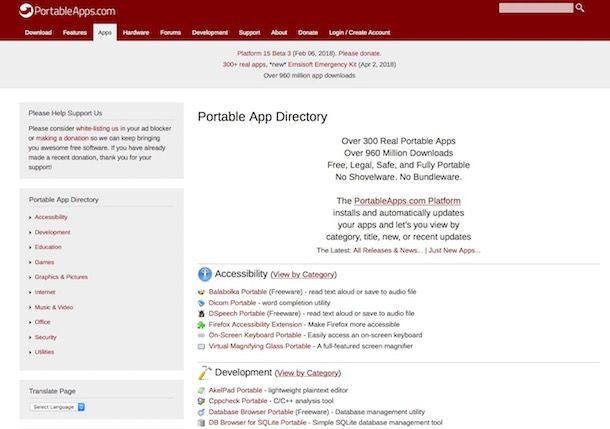This screenshot has width=610, height=429.
Task: Open On-Screen Keyboard Portable link
Action: pyautogui.click(x=255, y=335)
